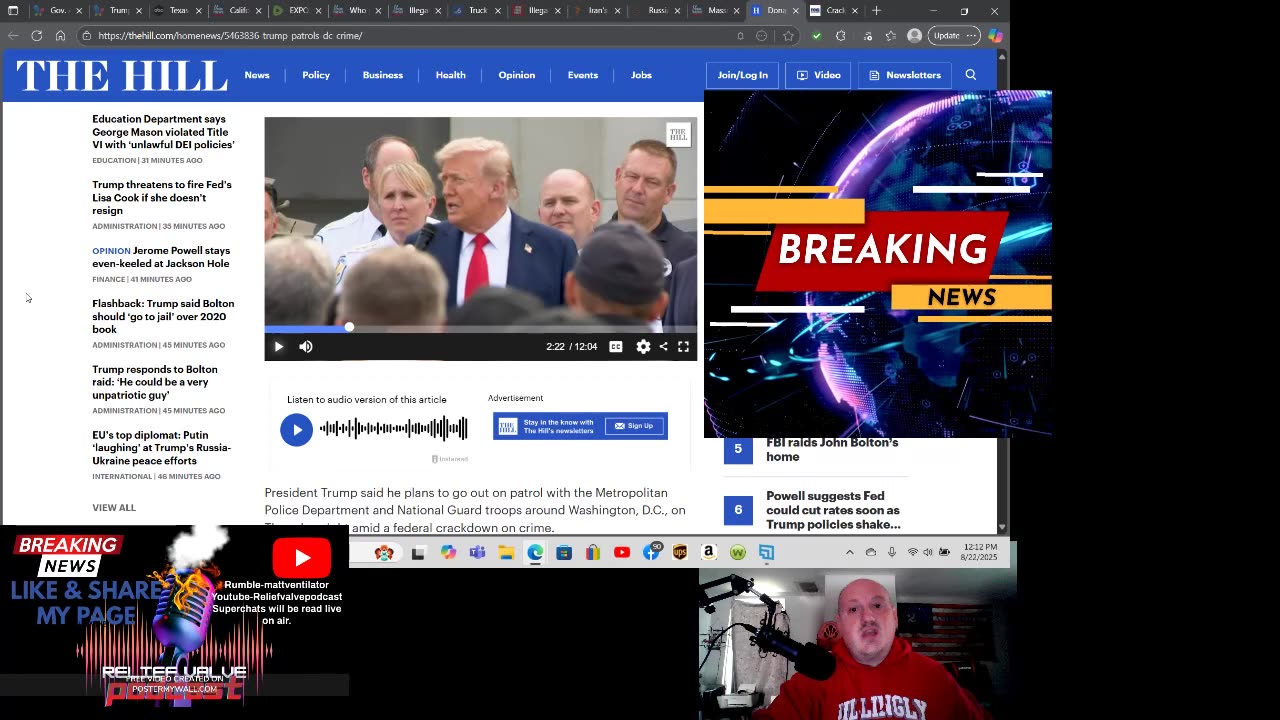Show hidden system tray icons
The image size is (1280, 720).
[850, 553]
